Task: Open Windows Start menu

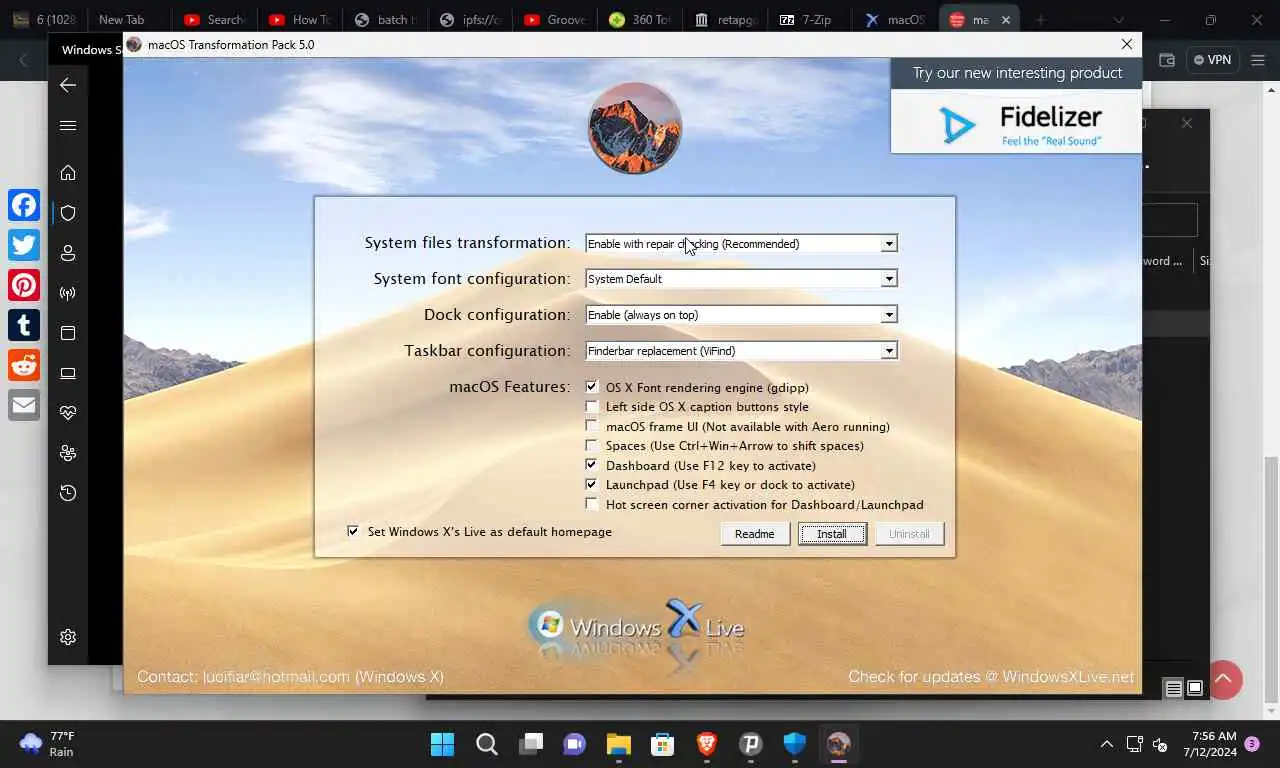Action: 442,744
